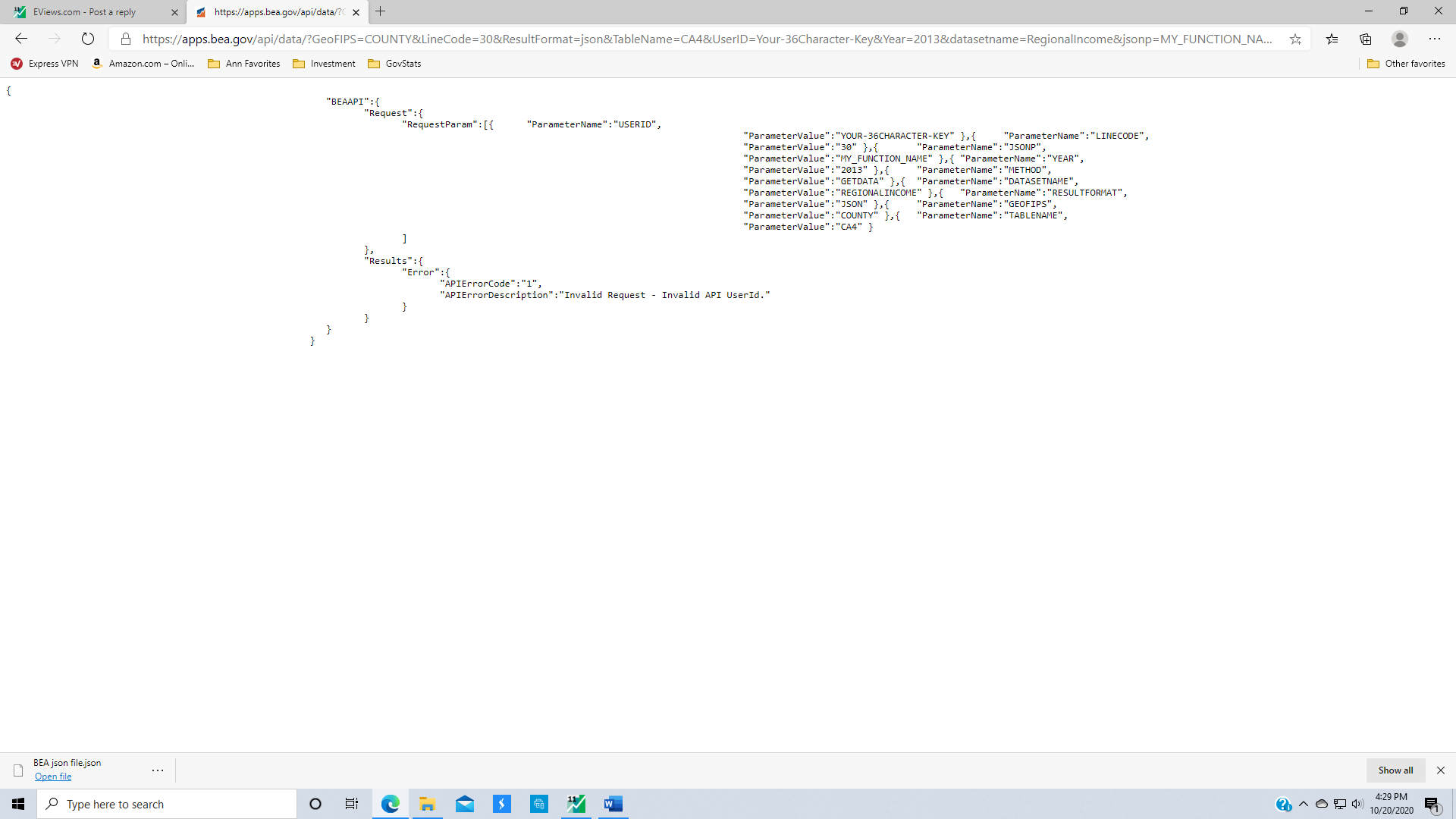
Task: Open Word from the taskbar
Action: [x=613, y=804]
